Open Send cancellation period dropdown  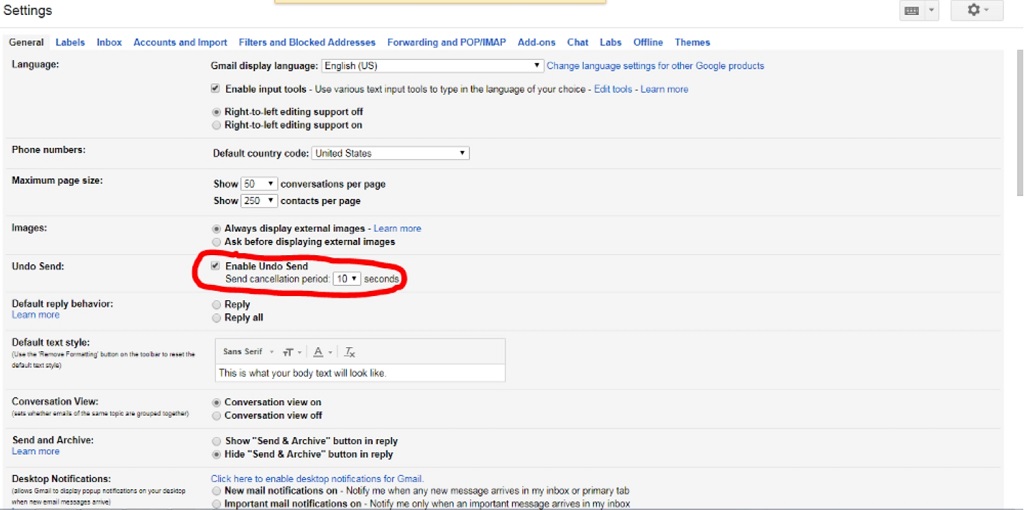tap(346, 279)
